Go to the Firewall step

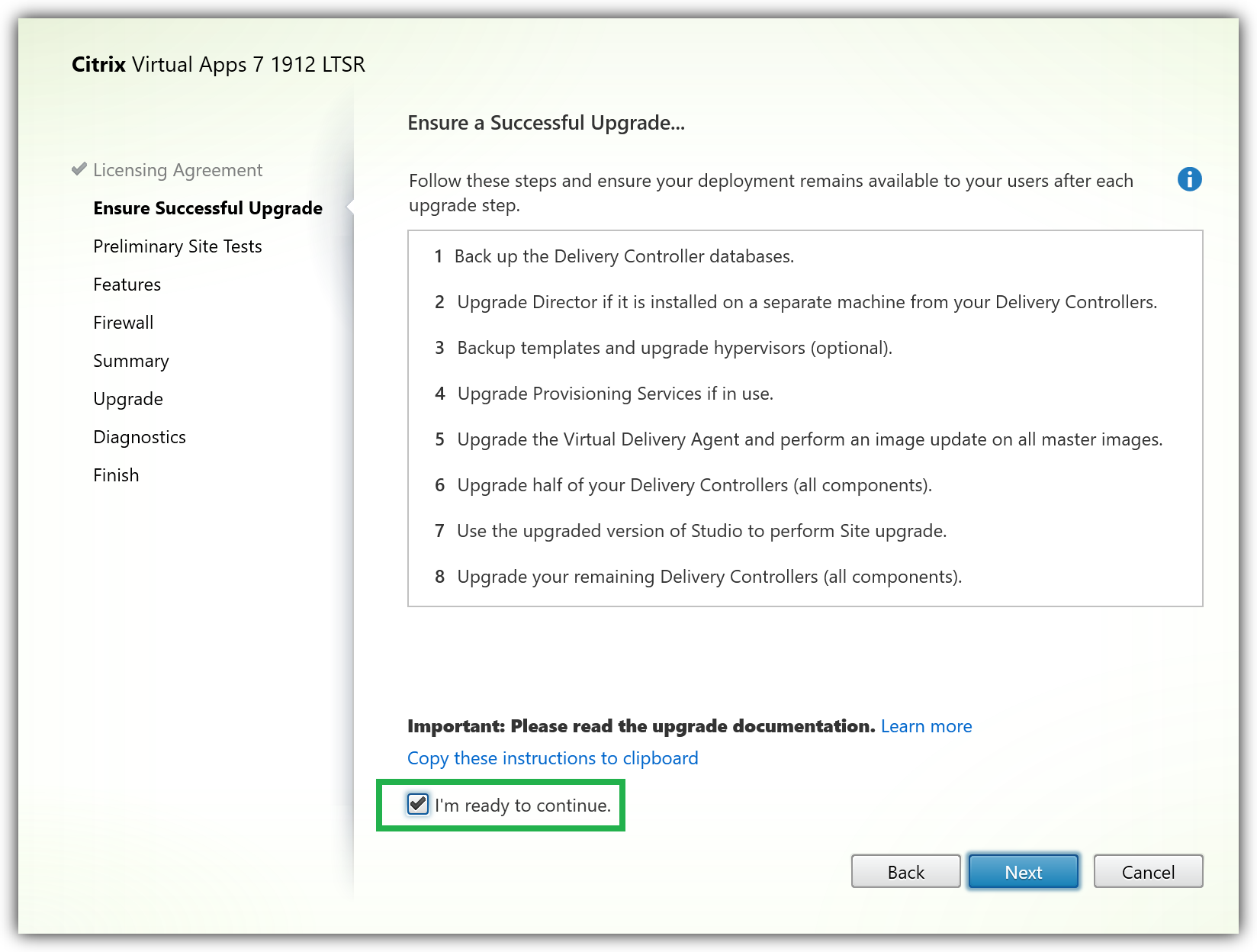(x=123, y=323)
